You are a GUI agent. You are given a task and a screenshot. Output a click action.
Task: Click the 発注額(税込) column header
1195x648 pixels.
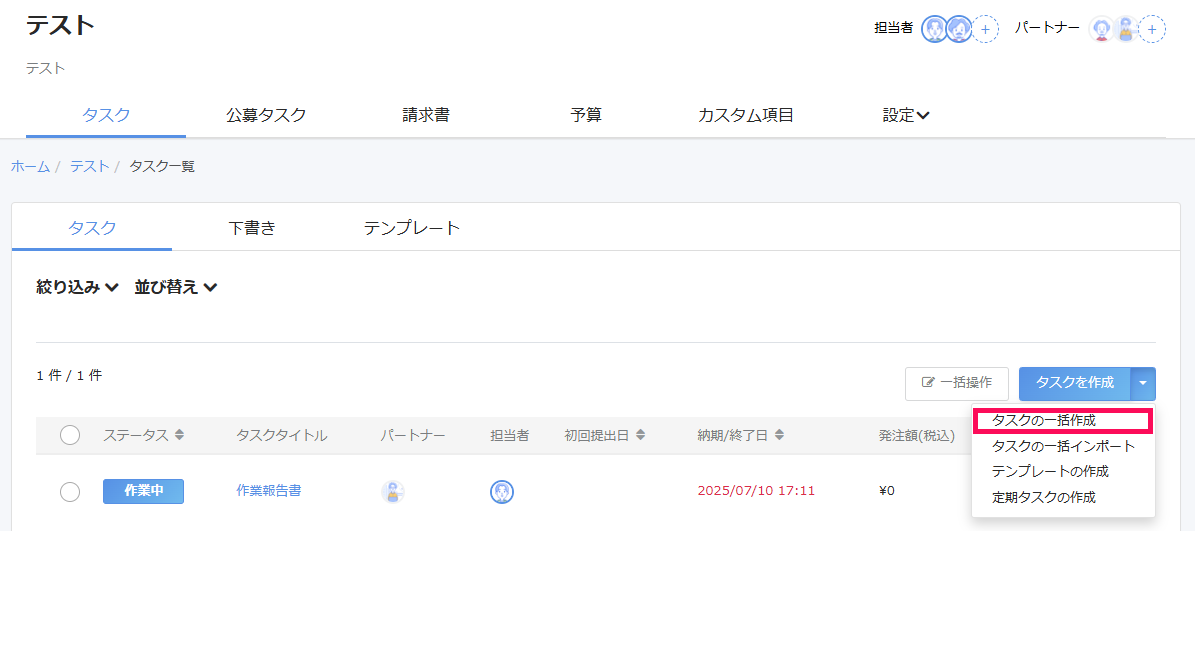917,435
